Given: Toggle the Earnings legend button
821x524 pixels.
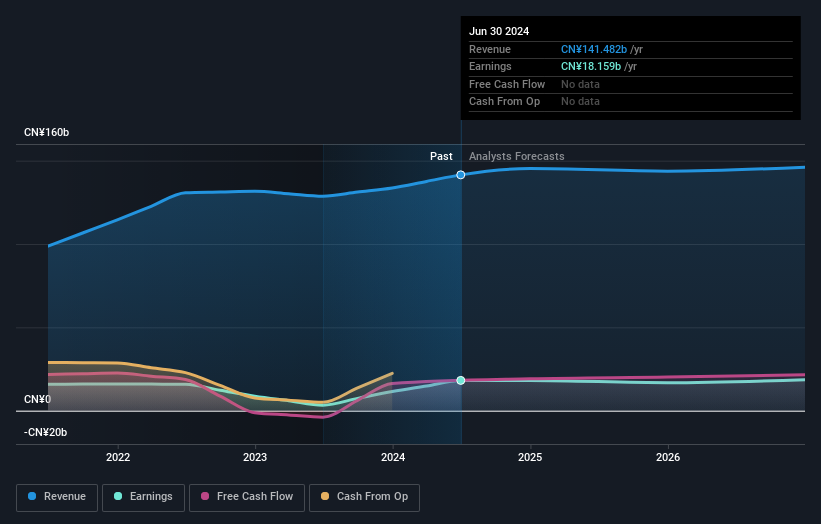Looking at the screenshot, I should coord(143,497).
